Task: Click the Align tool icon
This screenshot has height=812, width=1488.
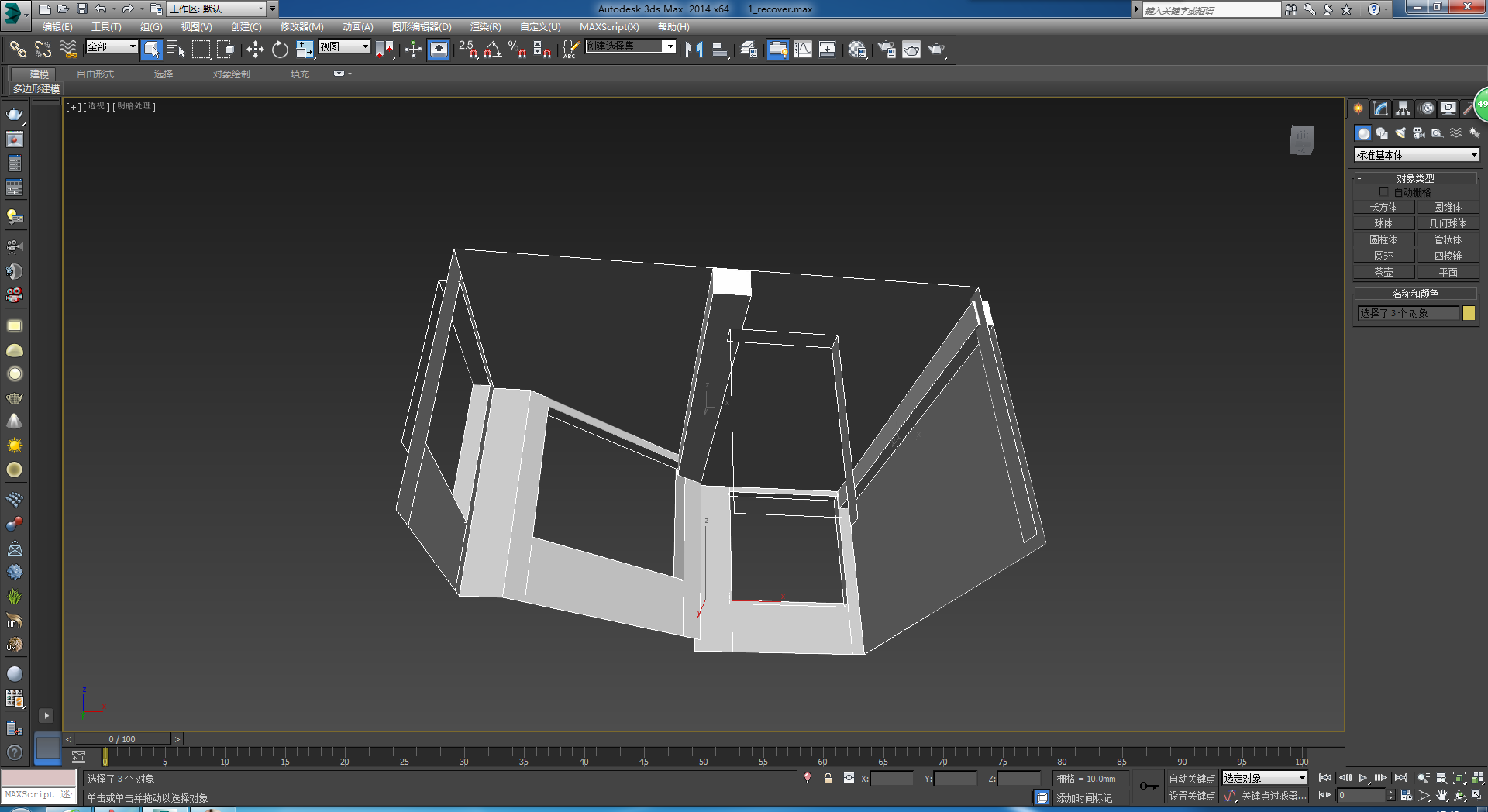Action: click(x=719, y=50)
